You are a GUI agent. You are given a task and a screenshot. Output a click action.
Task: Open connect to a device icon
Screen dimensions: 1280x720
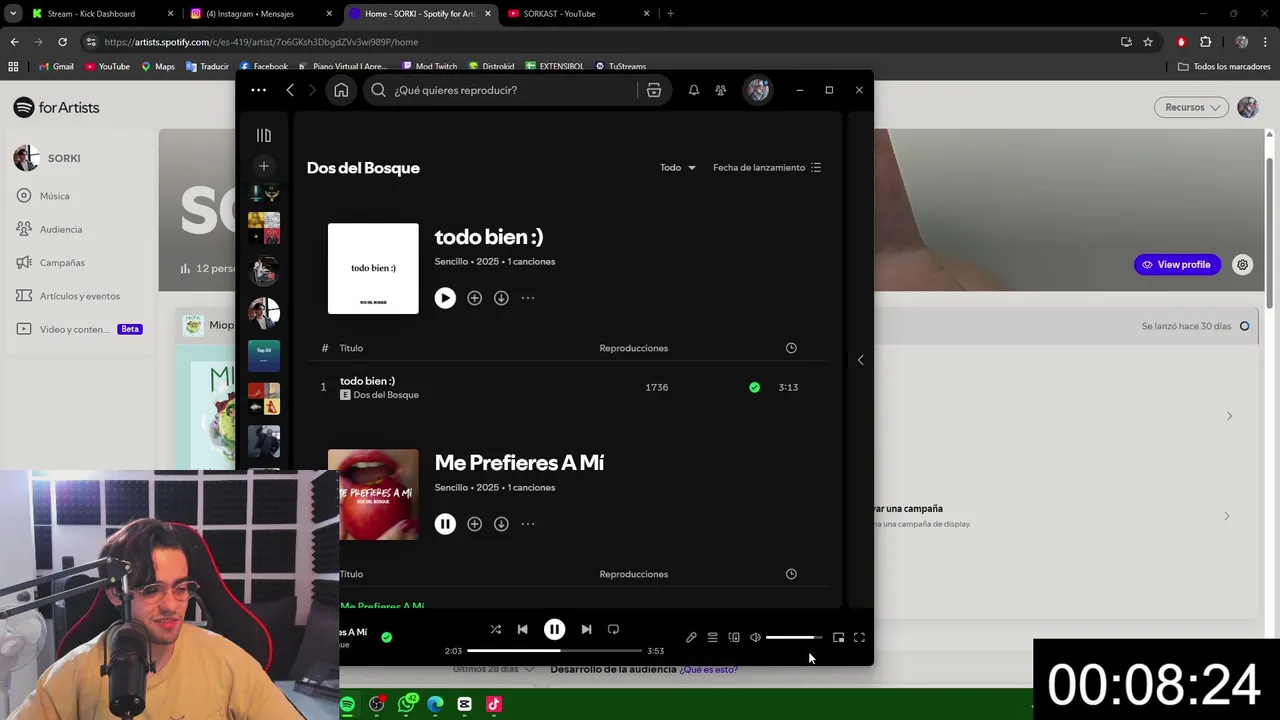(734, 637)
